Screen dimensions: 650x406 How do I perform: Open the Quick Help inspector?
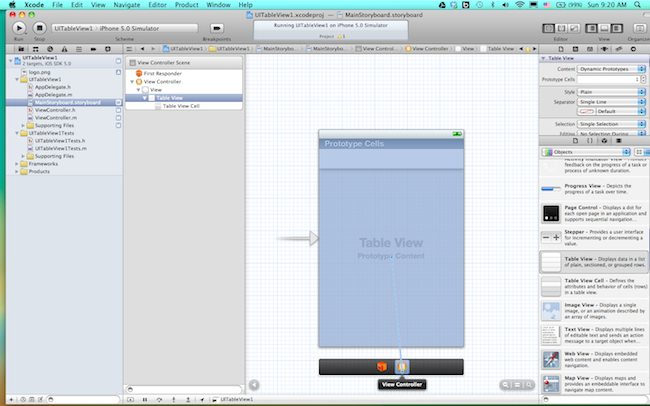[x=575, y=49]
